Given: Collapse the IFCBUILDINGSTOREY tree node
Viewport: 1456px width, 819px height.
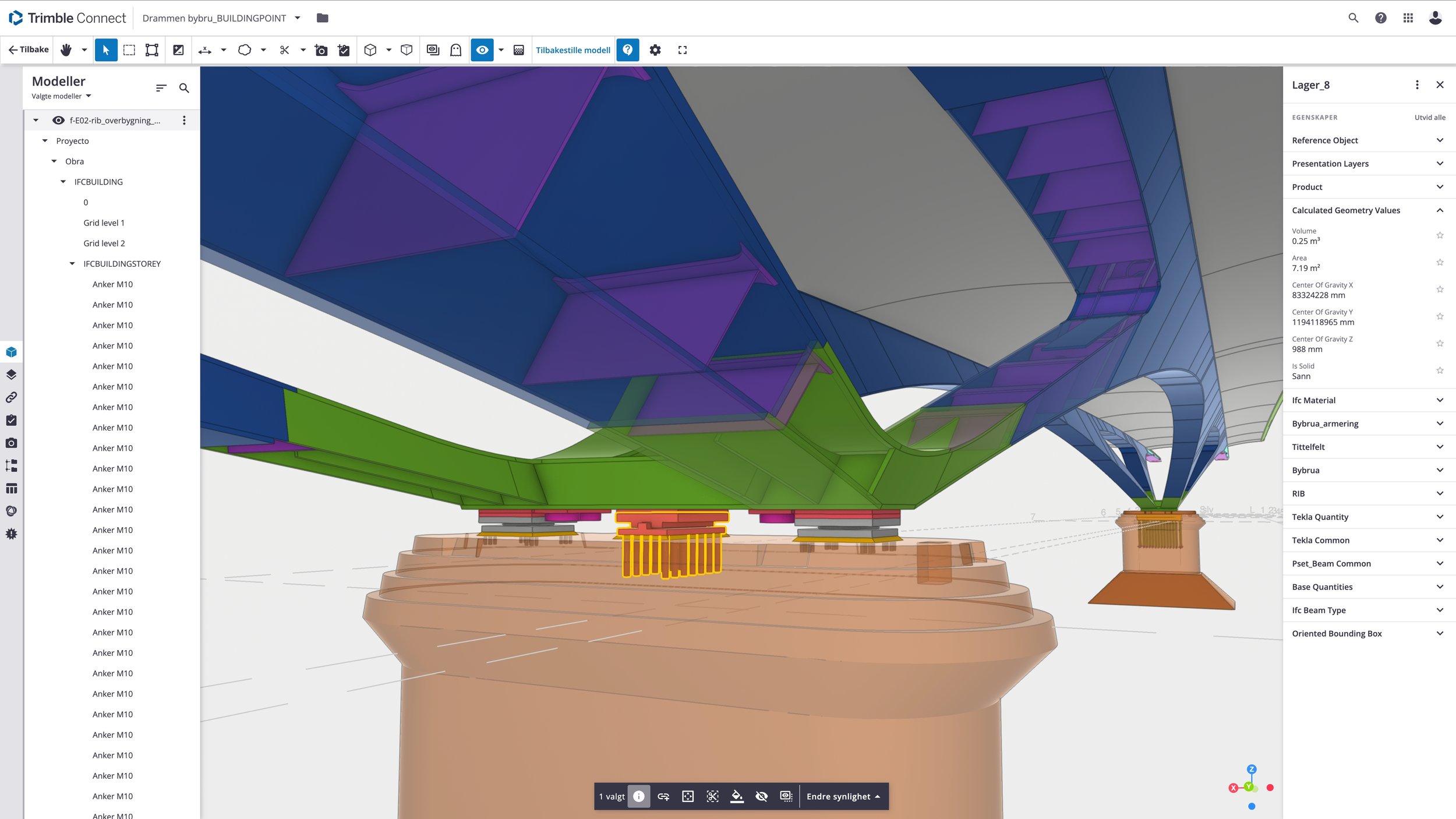Looking at the screenshot, I should (x=72, y=264).
